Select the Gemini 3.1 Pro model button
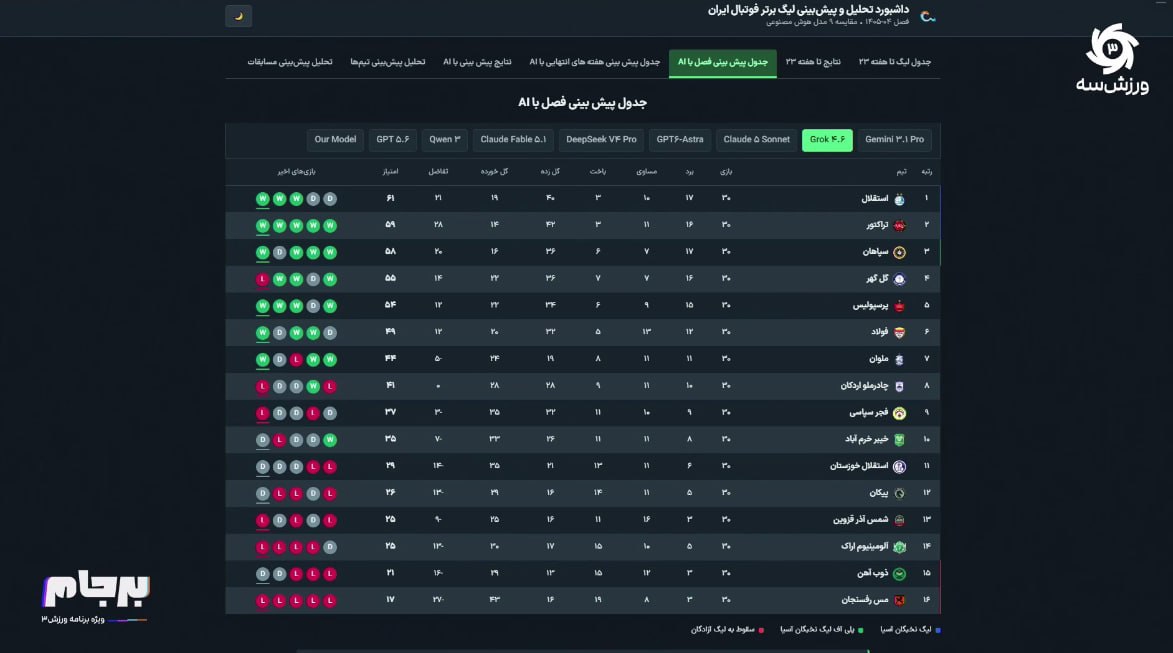The height and width of the screenshot is (653, 1173). [894, 140]
